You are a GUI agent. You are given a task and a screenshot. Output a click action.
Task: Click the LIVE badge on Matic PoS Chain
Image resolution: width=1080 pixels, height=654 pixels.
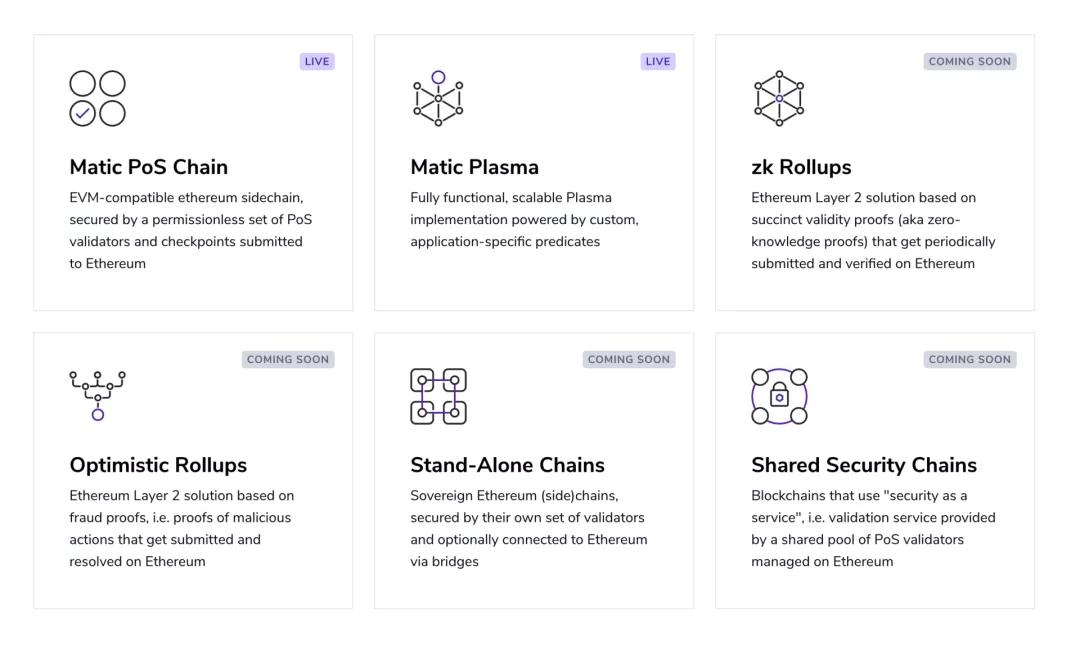[x=317, y=62]
